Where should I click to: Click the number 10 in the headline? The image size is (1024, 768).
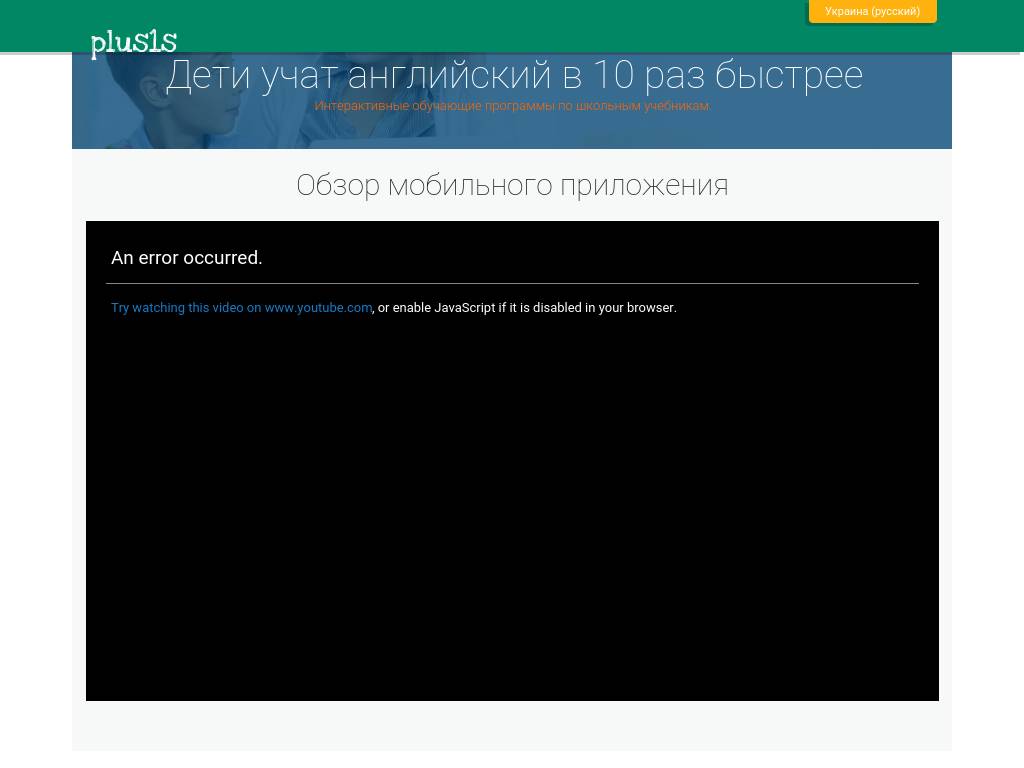(x=613, y=75)
